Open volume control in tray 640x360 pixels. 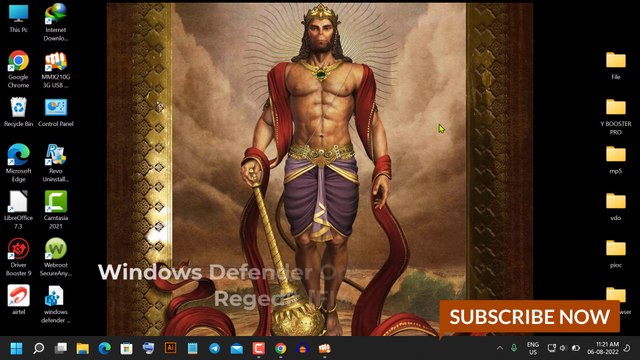(563, 348)
